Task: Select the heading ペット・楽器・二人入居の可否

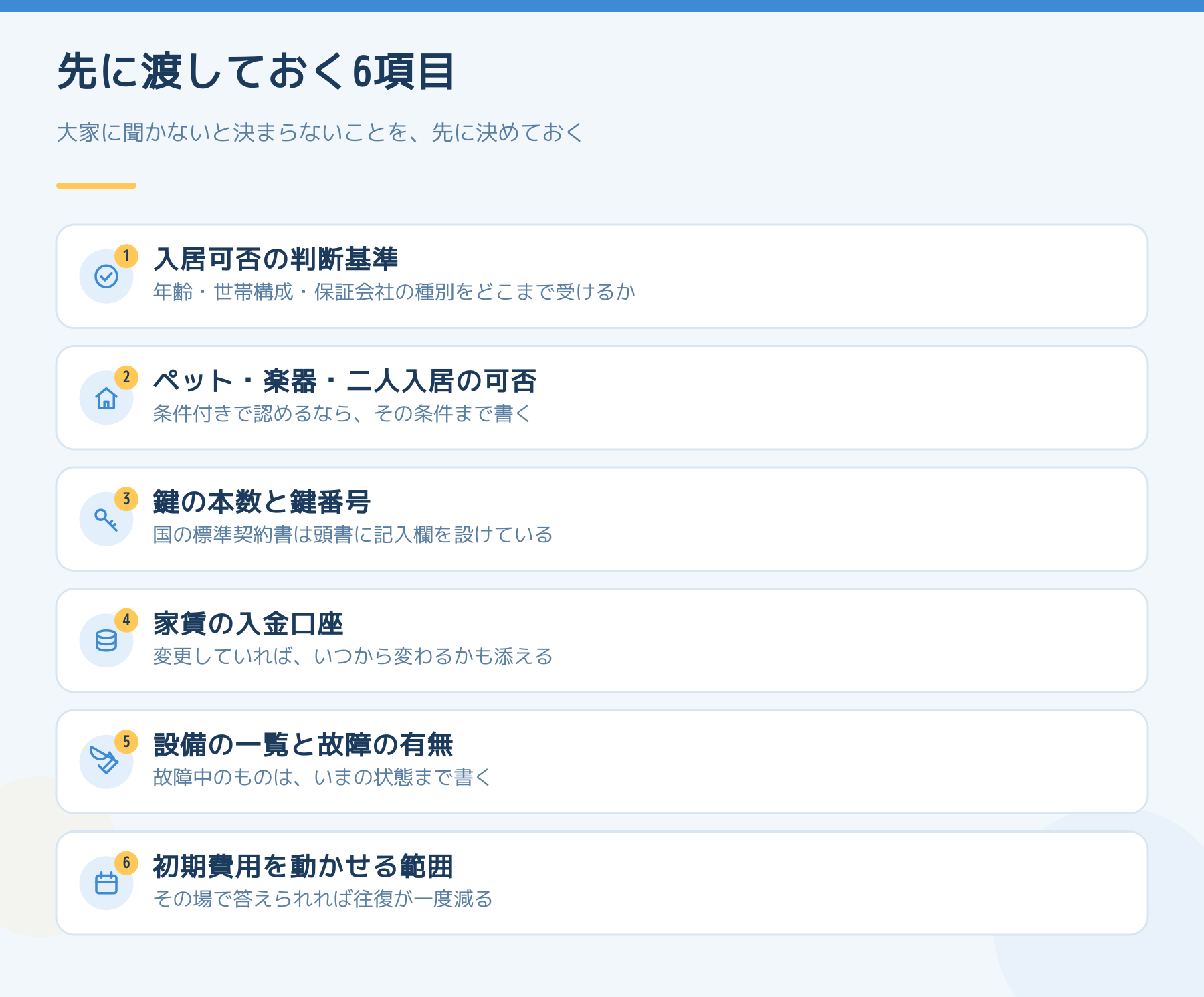Action: click(x=344, y=381)
